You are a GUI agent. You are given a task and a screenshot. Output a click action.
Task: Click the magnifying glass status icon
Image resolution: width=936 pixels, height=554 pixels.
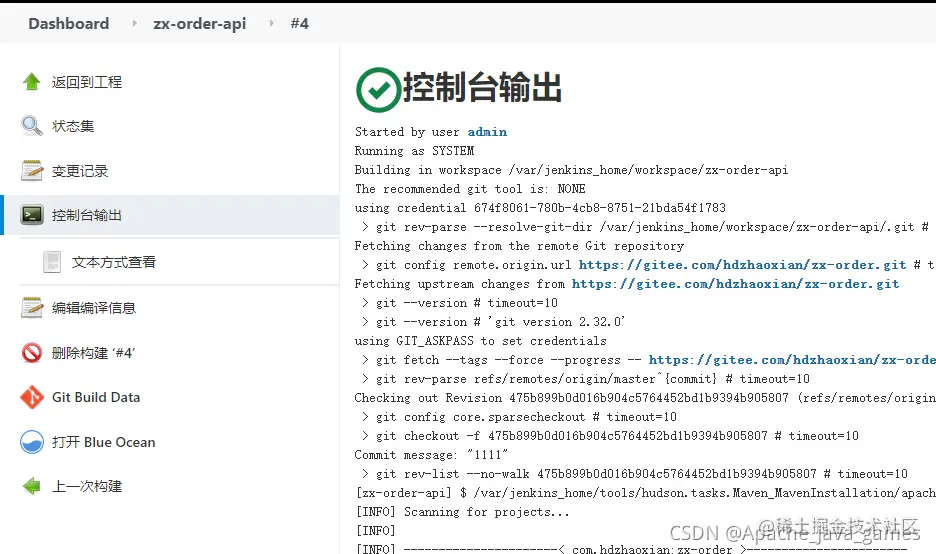tap(32, 126)
